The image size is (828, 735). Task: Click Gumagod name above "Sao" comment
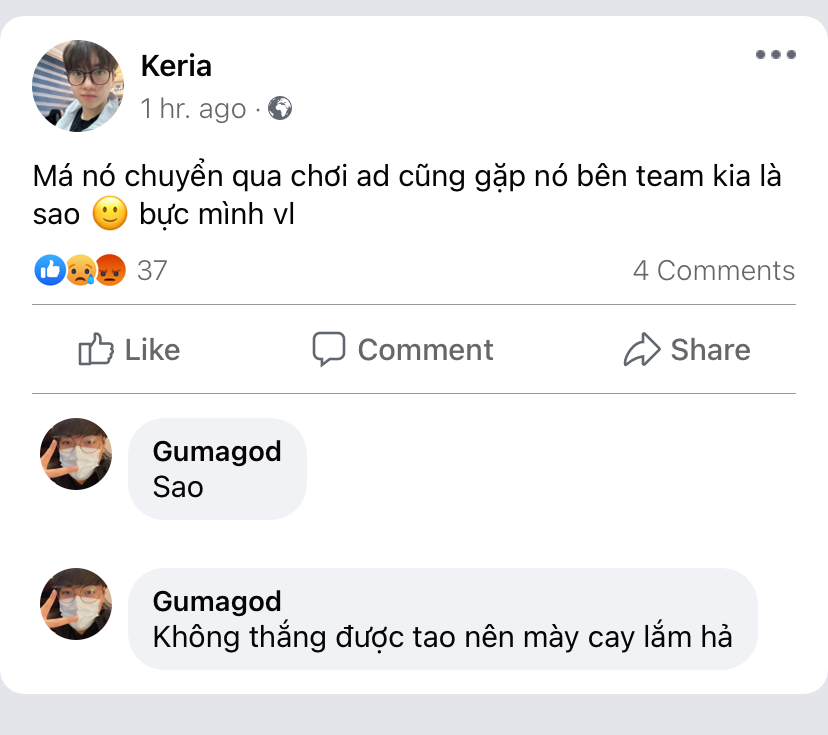coord(217,451)
